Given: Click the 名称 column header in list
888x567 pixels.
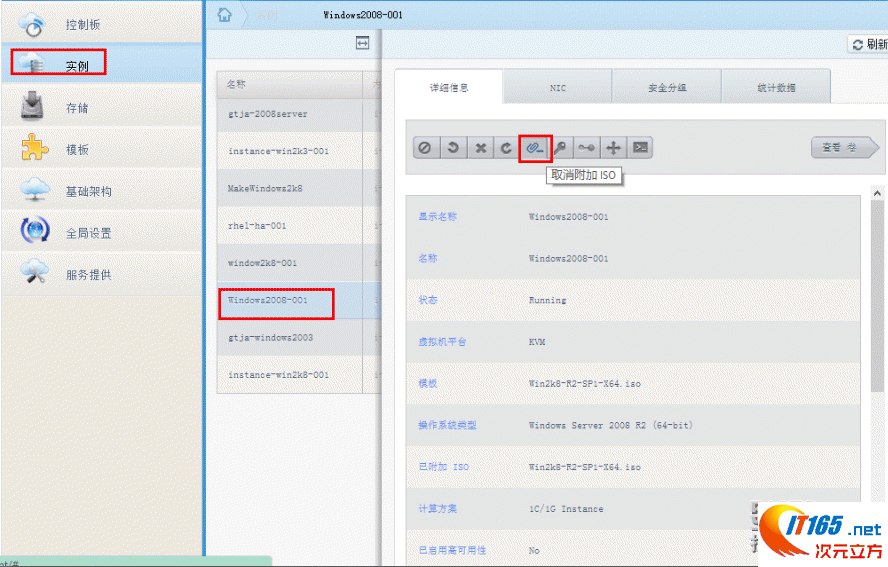Looking at the screenshot, I should point(289,84).
